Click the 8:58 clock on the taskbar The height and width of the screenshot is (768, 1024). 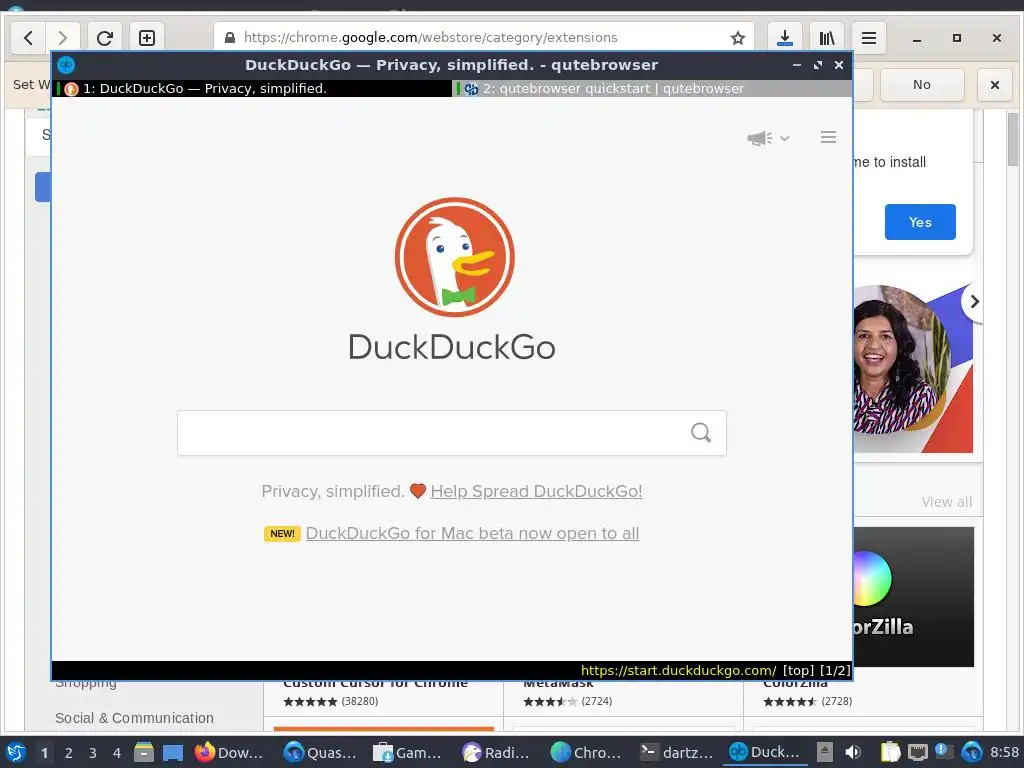pyautogui.click(x=1004, y=752)
